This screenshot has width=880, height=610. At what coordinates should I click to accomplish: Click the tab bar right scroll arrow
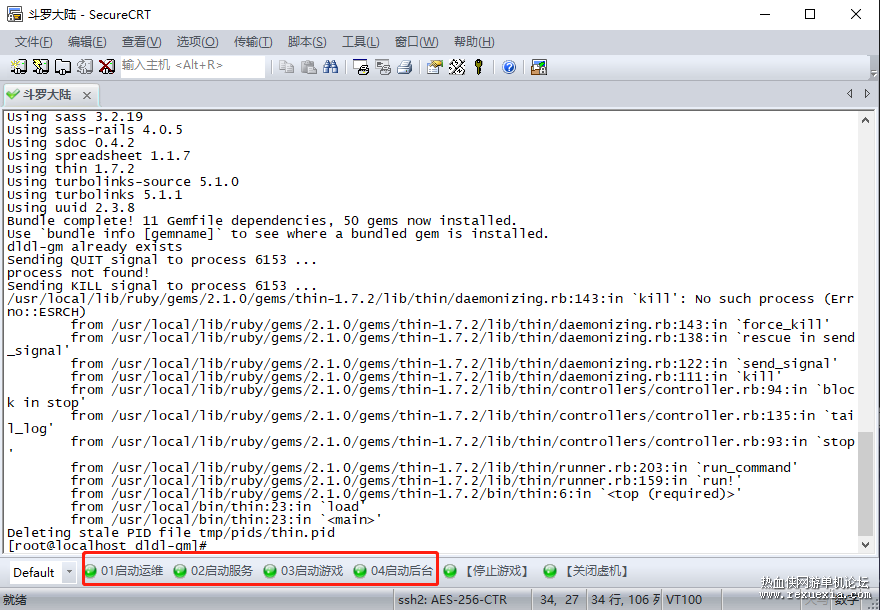pyautogui.click(x=868, y=94)
